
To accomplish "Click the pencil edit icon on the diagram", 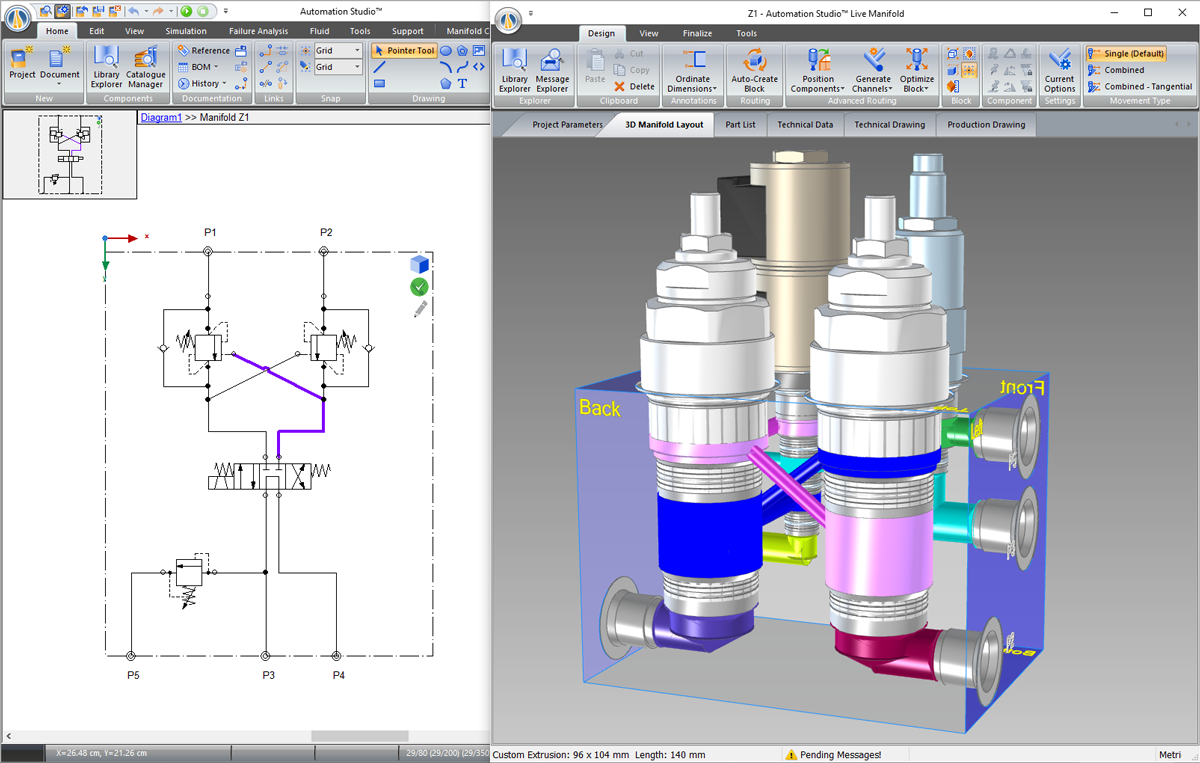I will point(420,309).
